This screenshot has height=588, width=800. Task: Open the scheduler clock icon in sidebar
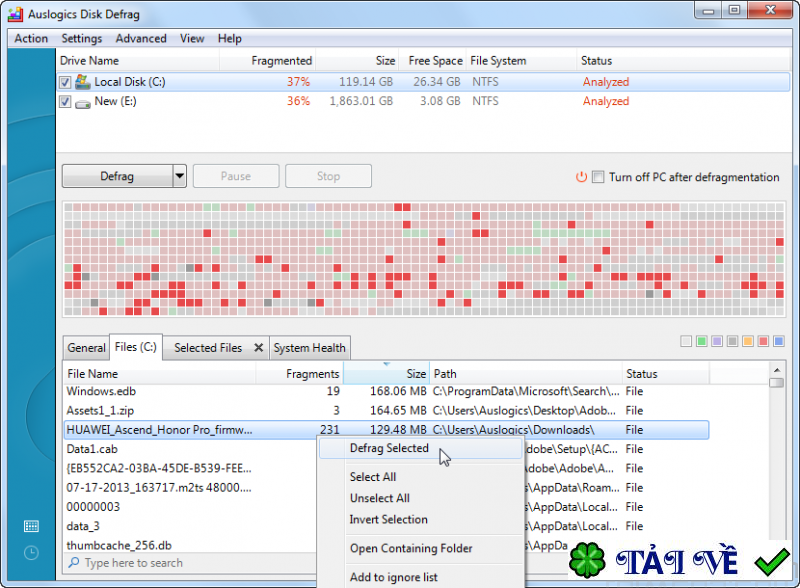tap(31, 553)
